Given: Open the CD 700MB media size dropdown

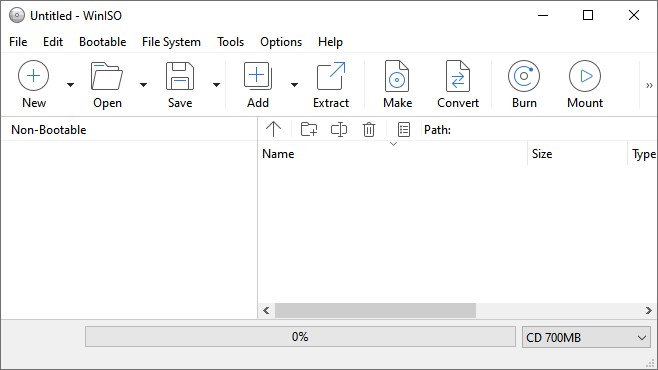Looking at the screenshot, I should click(x=586, y=337).
